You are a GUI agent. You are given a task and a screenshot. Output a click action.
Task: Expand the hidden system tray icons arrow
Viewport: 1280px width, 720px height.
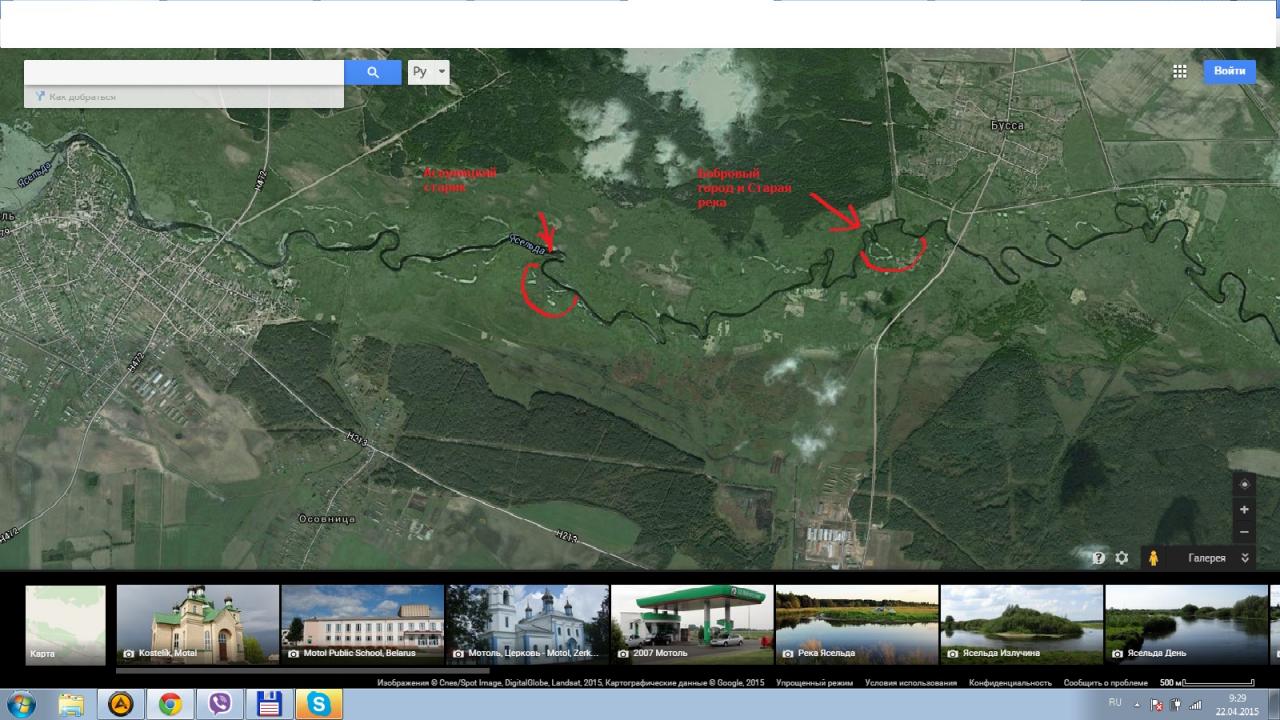click(1136, 704)
